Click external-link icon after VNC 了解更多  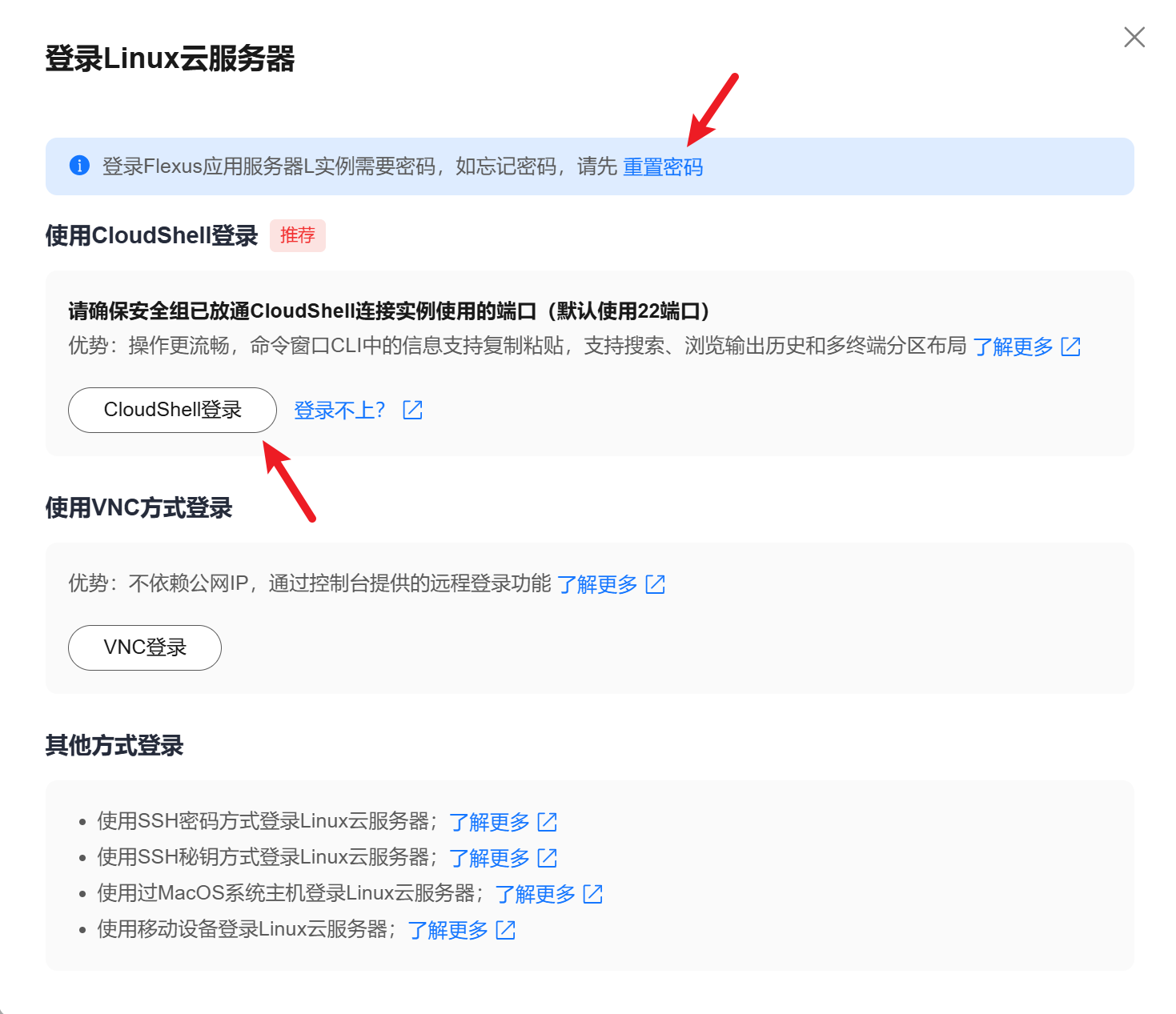pyautogui.click(x=656, y=584)
